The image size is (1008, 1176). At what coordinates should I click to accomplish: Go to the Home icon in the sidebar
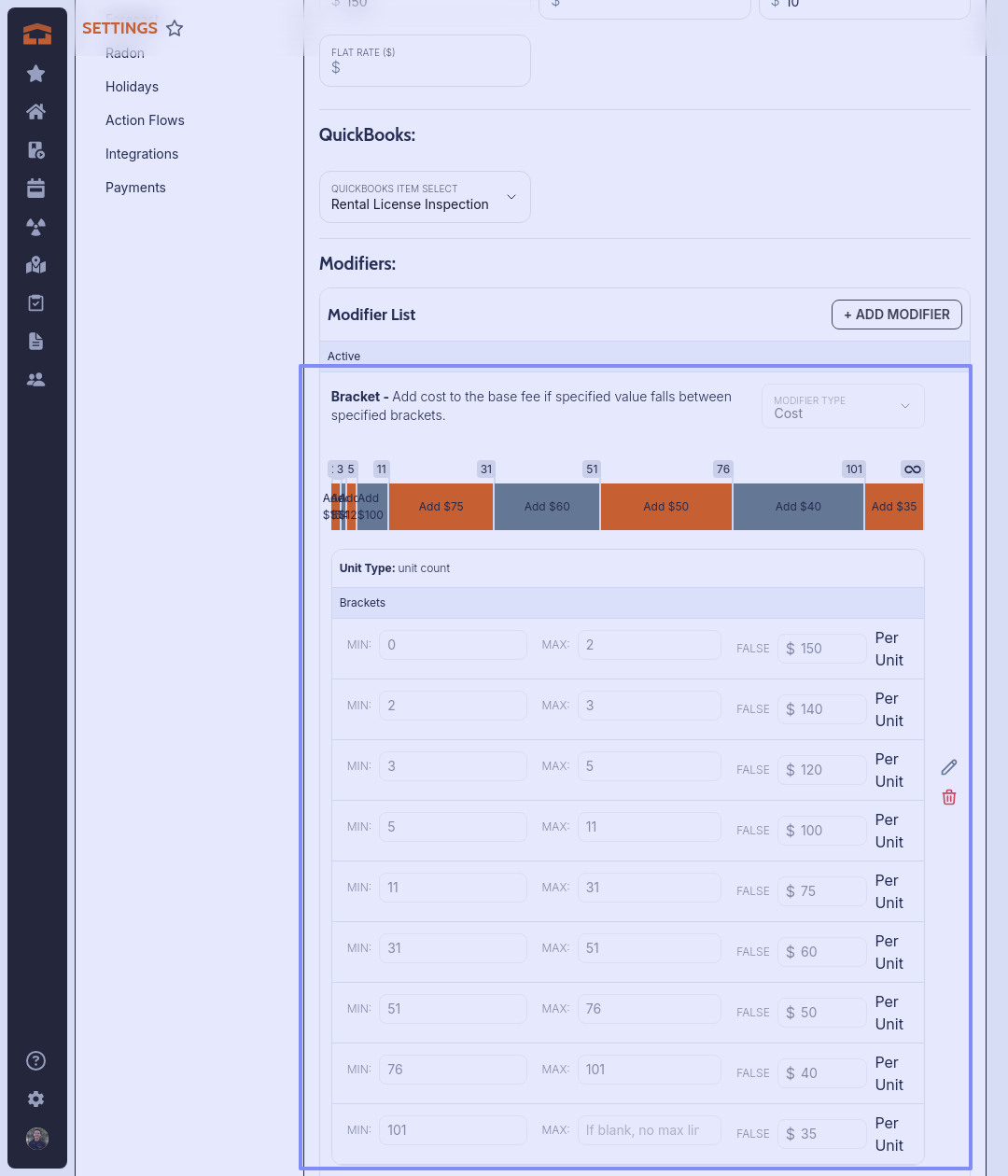point(36,112)
